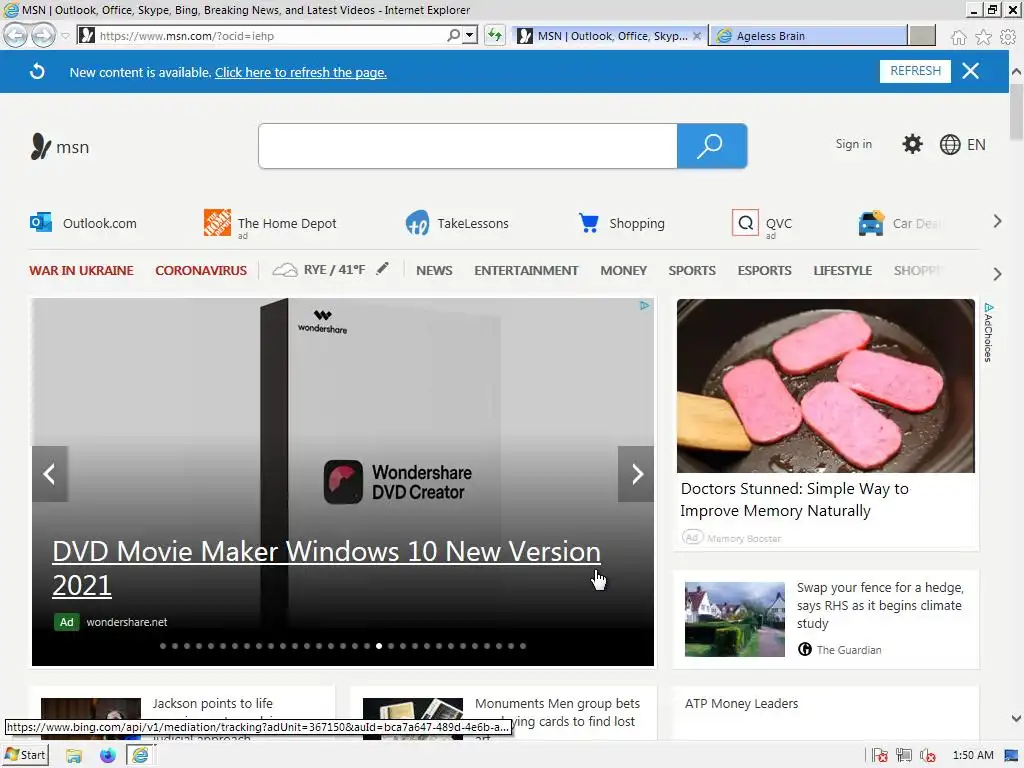1024x768 pixels.
Task: Open the TakeLessons shortcut
Action: click(456, 223)
